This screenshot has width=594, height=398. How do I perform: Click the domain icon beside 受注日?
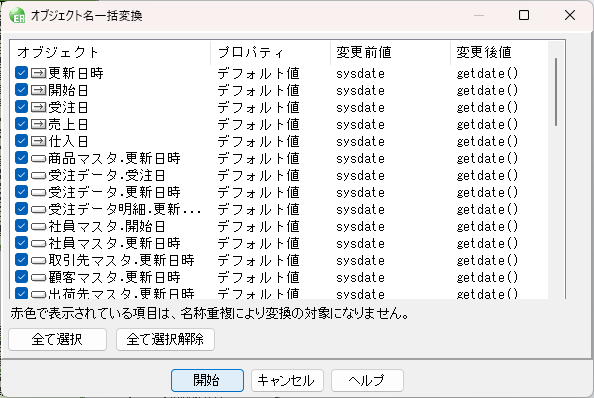click(x=38, y=107)
